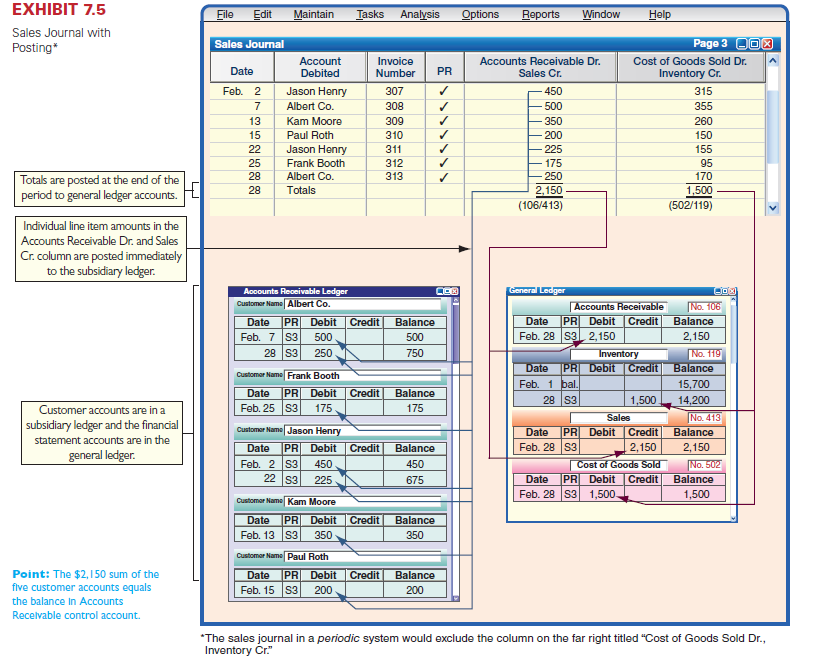816x671 pixels.
Task: Open the Maintain menu
Action: pos(313,14)
